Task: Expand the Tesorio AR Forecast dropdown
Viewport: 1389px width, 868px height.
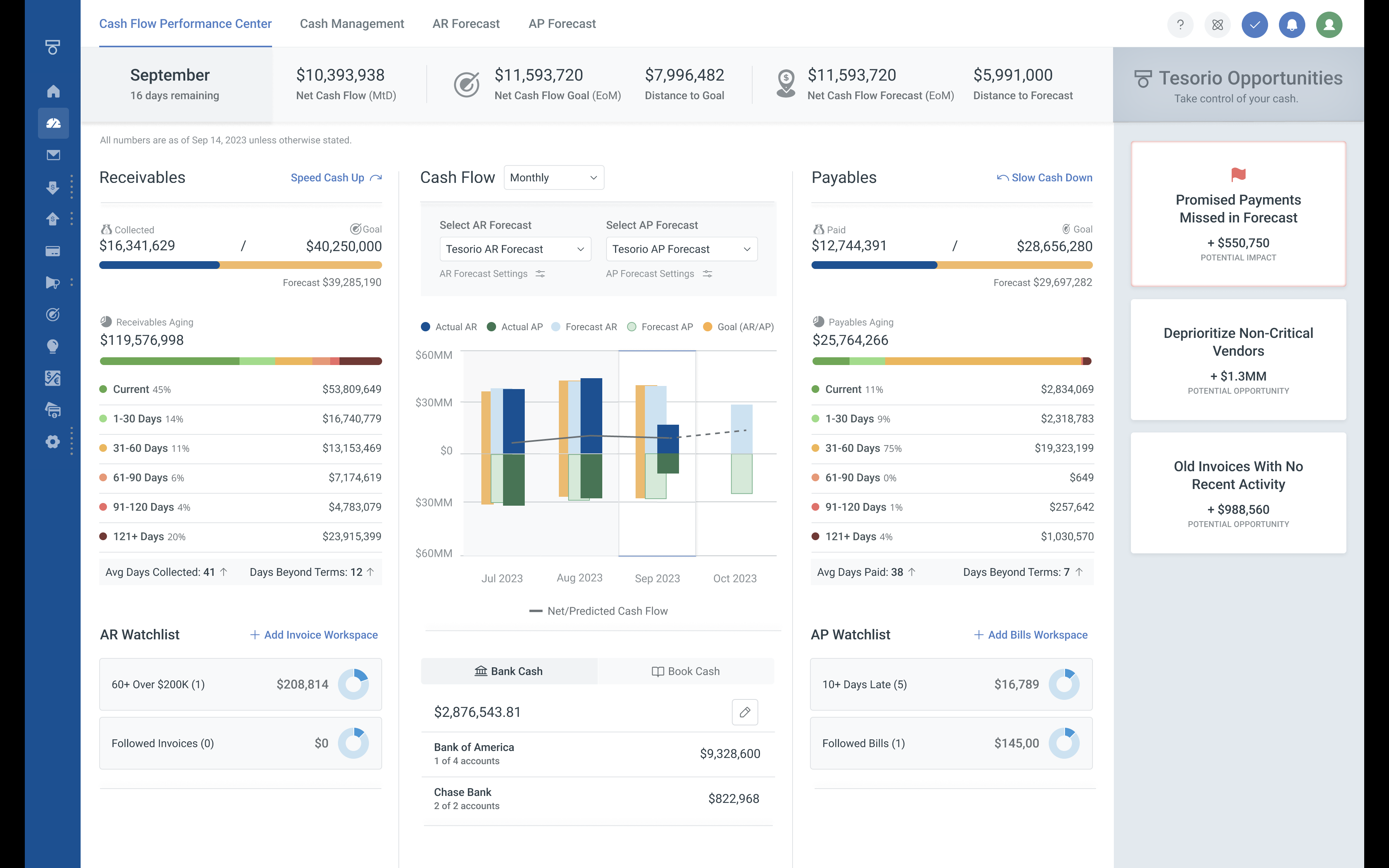Action: (x=515, y=249)
